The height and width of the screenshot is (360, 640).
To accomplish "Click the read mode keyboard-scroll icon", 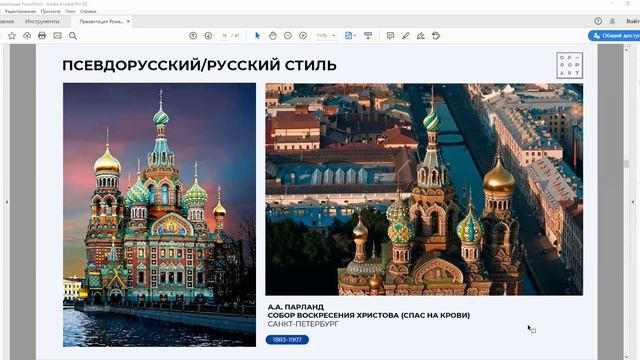I will pos(368,36).
